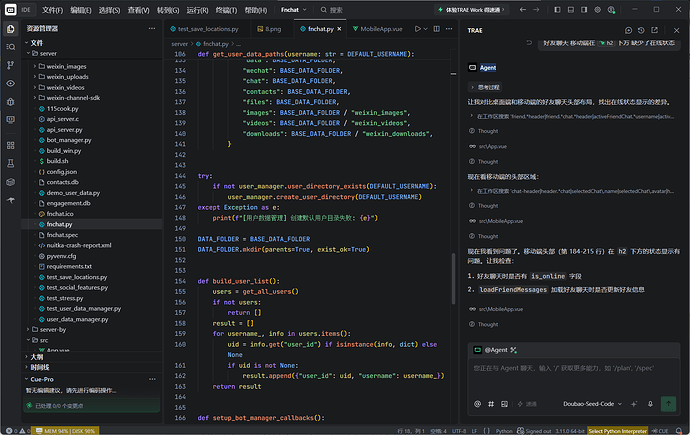The image size is (690, 435).
Task: Click the errors and warnings status indicator
Action: 18,431
